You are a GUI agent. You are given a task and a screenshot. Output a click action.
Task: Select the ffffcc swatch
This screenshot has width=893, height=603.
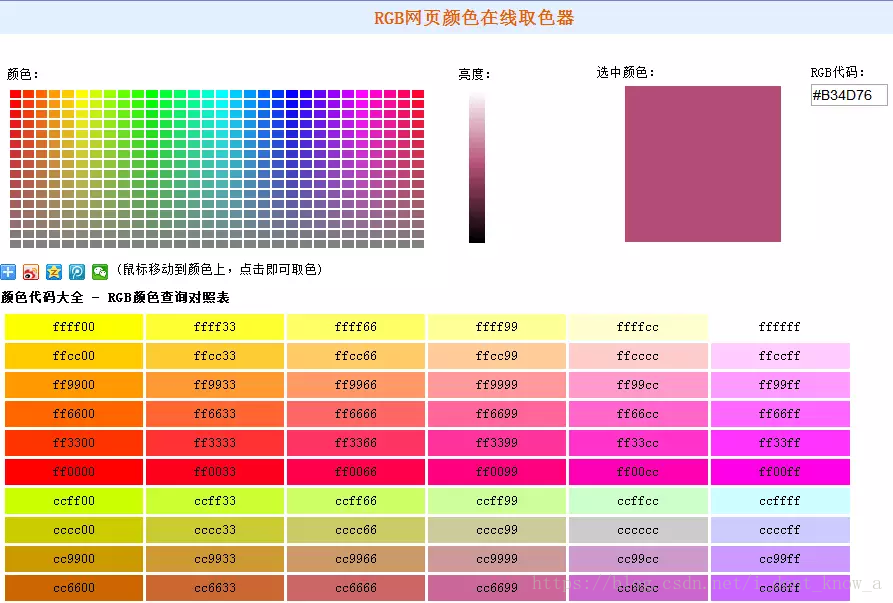[x=638, y=327]
